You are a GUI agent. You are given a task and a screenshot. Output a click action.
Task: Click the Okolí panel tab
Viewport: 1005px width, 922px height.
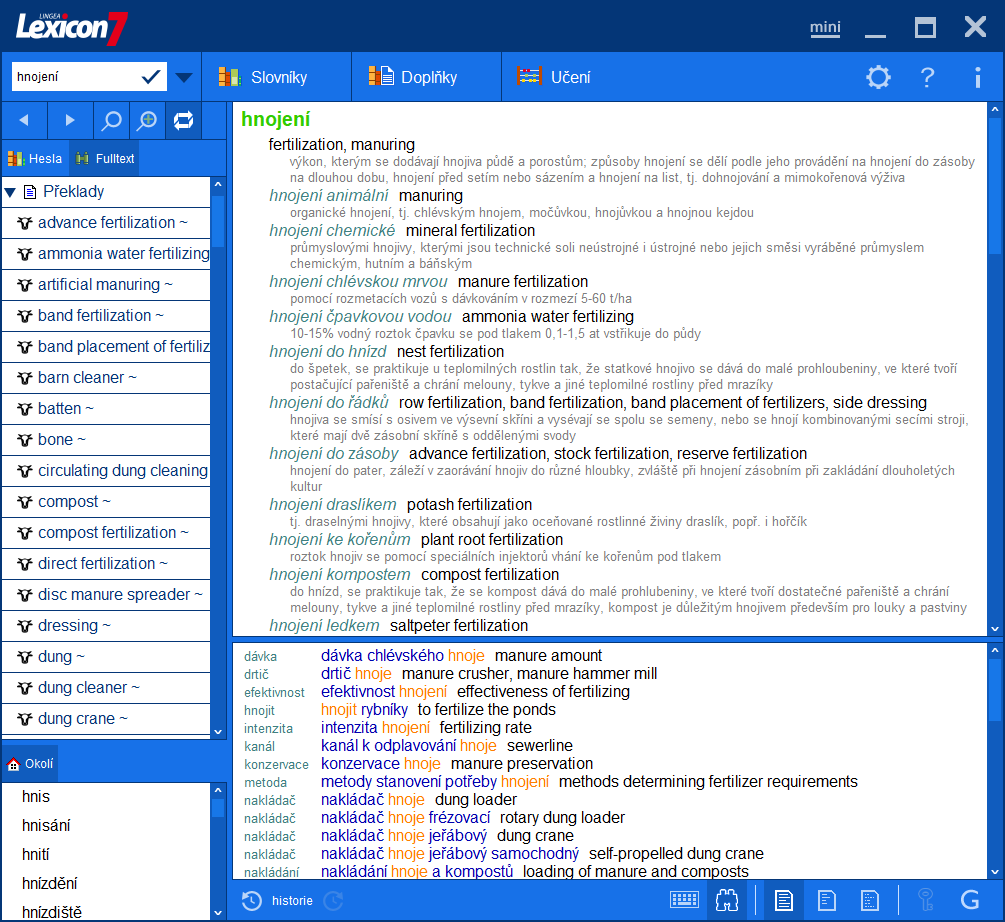(30, 764)
